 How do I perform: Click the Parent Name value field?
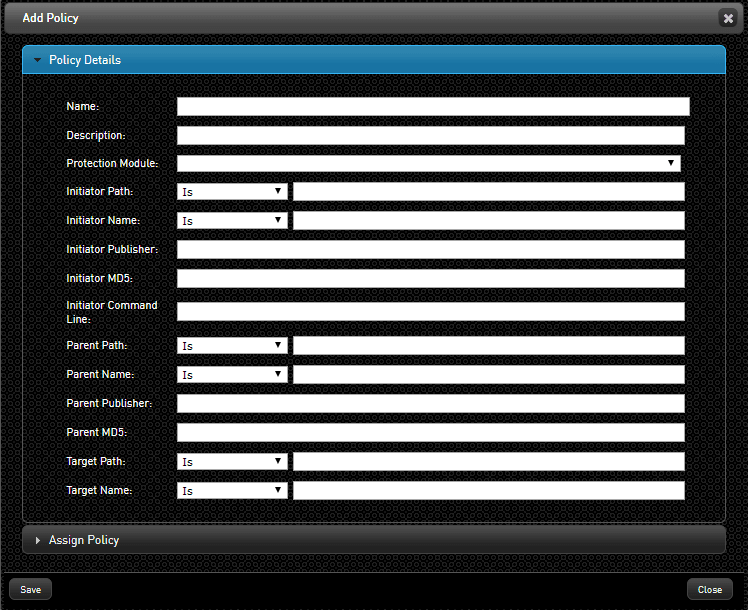488,375
